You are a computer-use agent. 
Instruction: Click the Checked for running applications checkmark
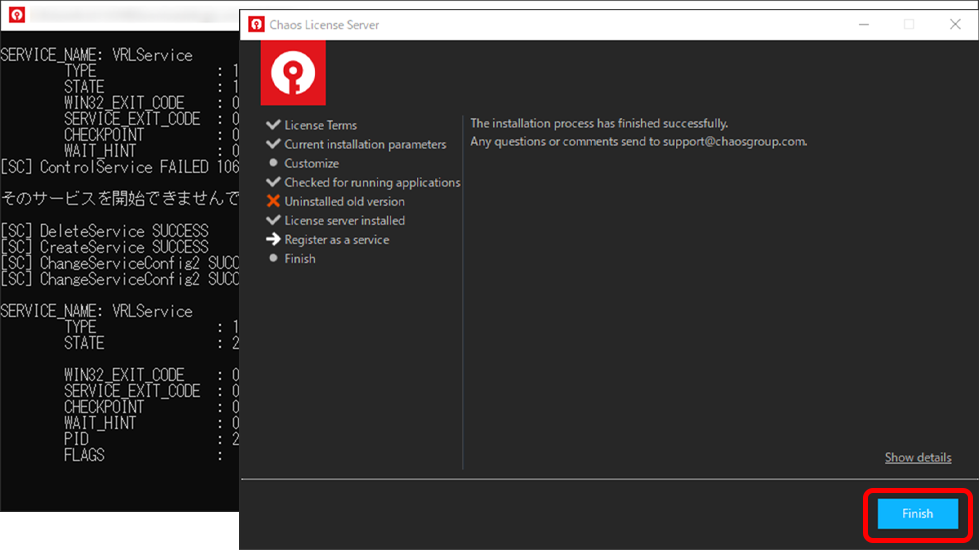pyautogui.click(x=273, y=182)
